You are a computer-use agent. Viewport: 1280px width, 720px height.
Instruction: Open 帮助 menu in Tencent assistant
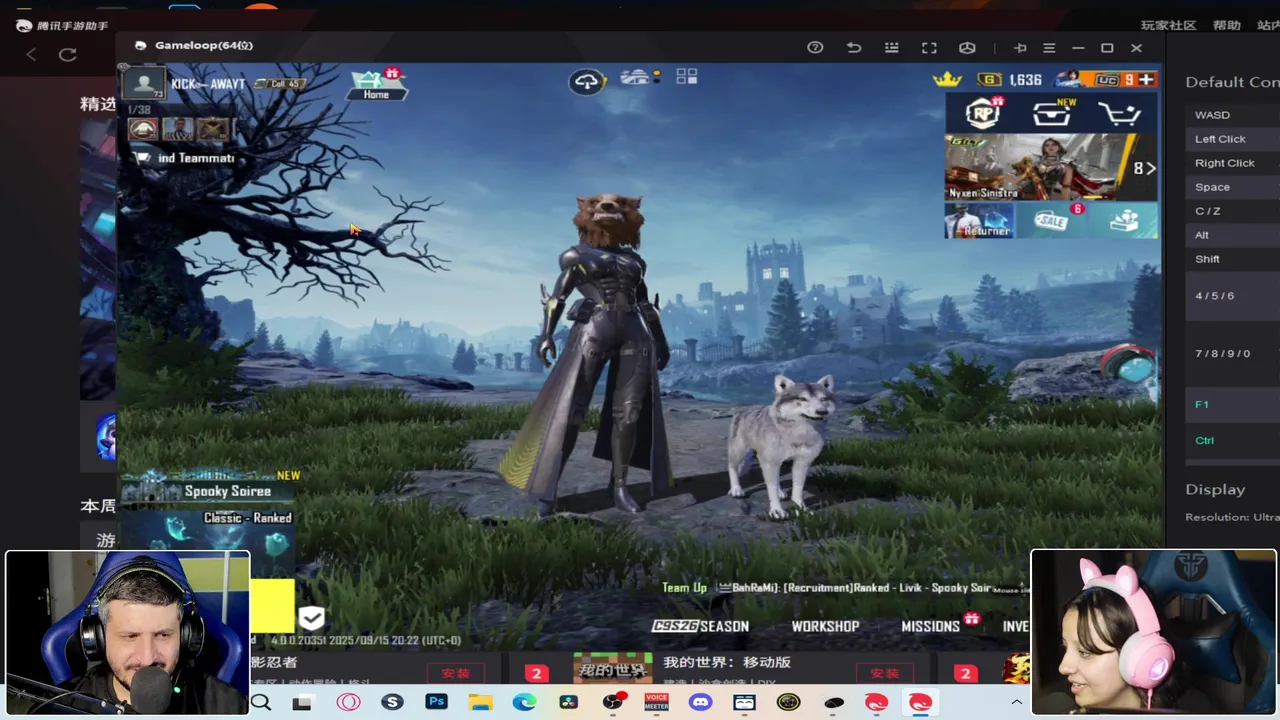pos(1227,25)
